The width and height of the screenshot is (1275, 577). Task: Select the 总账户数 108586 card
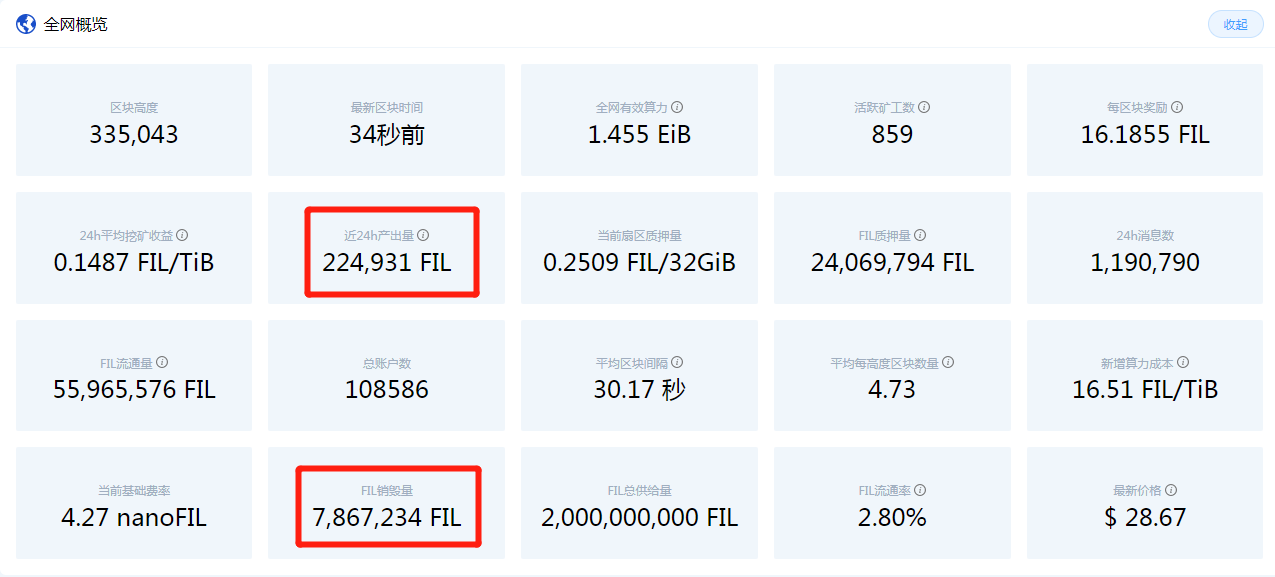[387, 376]
